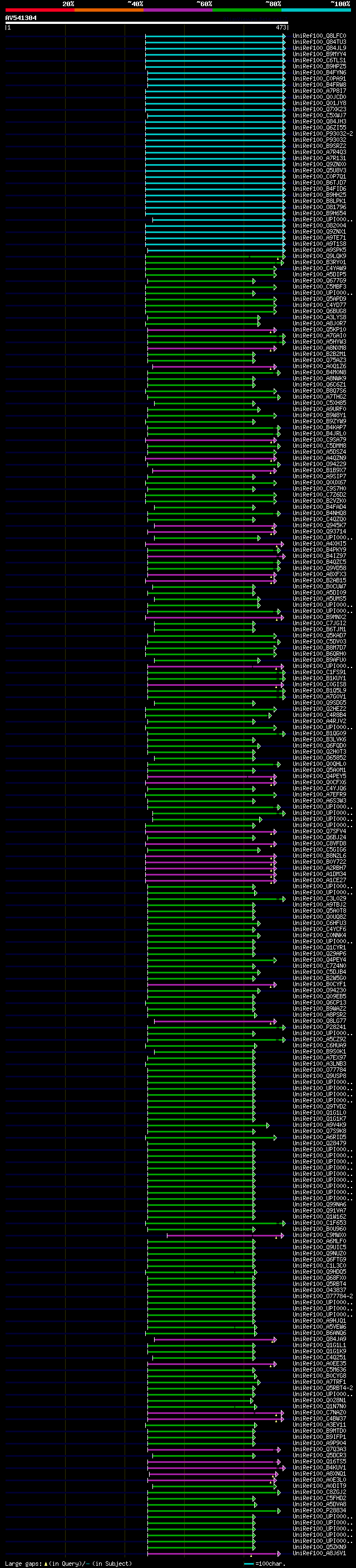
Task: Select the UniRef100_C9MWX0 label
Action: tap(319, 1235)
